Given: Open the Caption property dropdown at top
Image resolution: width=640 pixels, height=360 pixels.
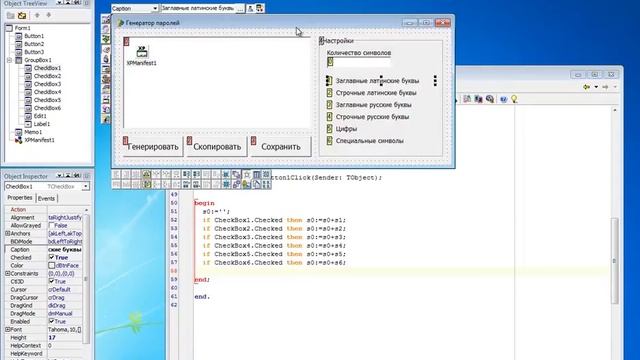Looking at the screenshot, I should pos(155,9).
